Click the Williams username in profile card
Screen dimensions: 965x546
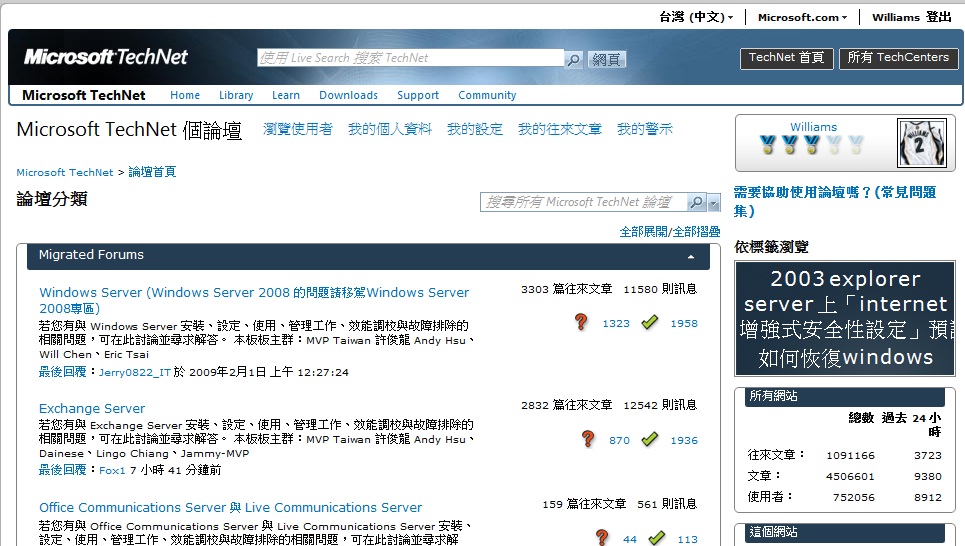tap(814, 127)
